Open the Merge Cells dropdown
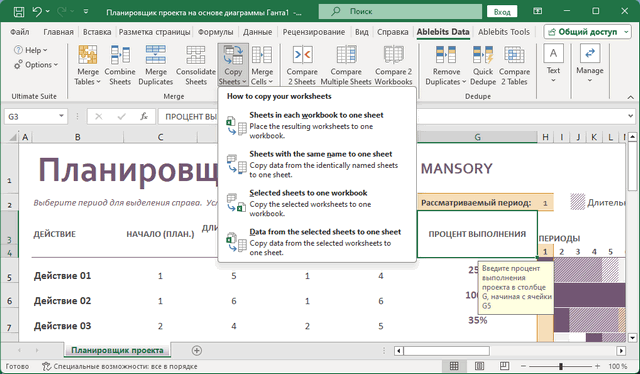Viewport: 640px width, 374px height. [x=262, y=65]
